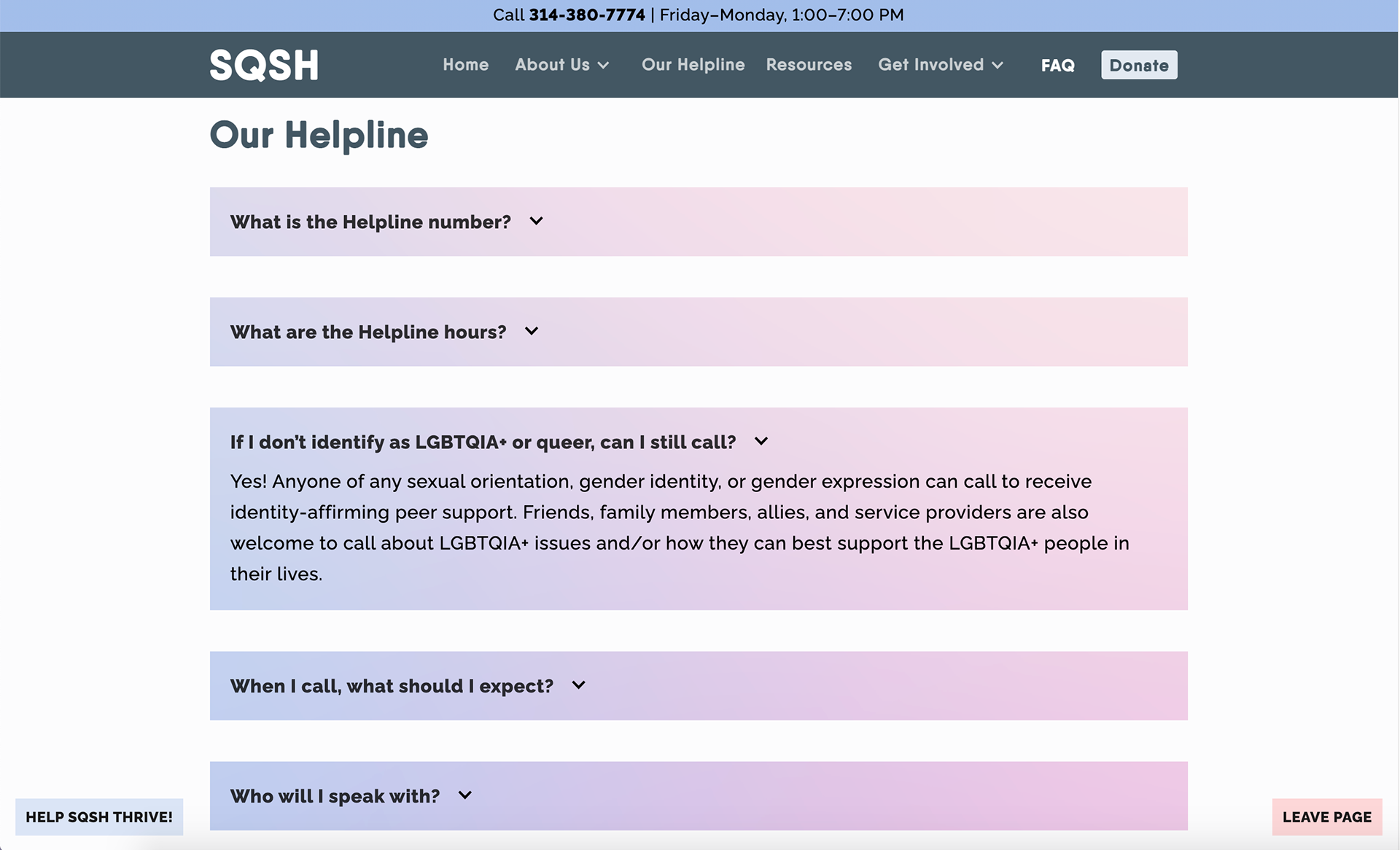Click chevron beside 'What is the Helpline number?'
1400x850 pixels.
(x=537, y=221)
